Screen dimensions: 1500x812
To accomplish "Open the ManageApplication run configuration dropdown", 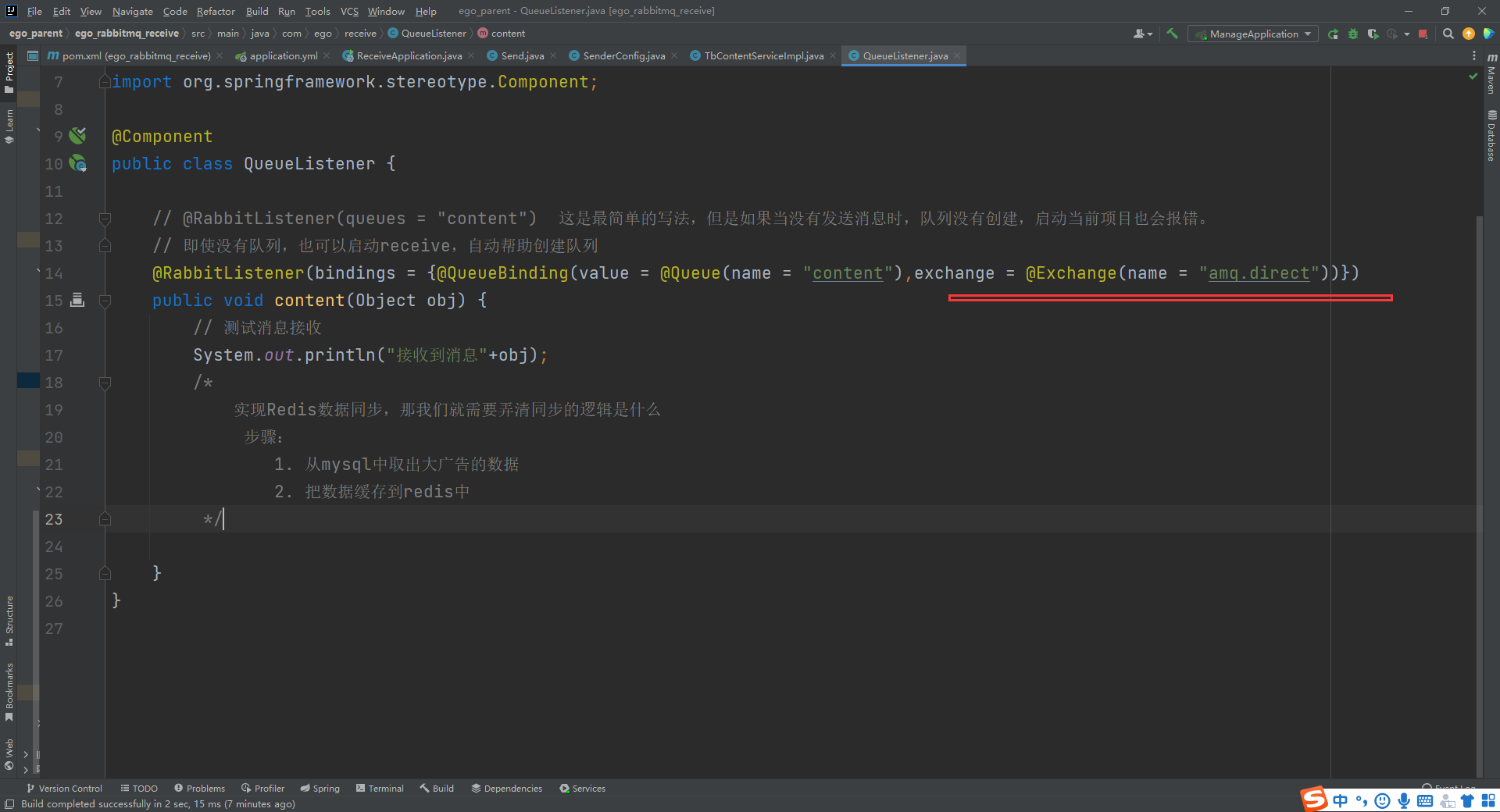I will [1252, 34].
